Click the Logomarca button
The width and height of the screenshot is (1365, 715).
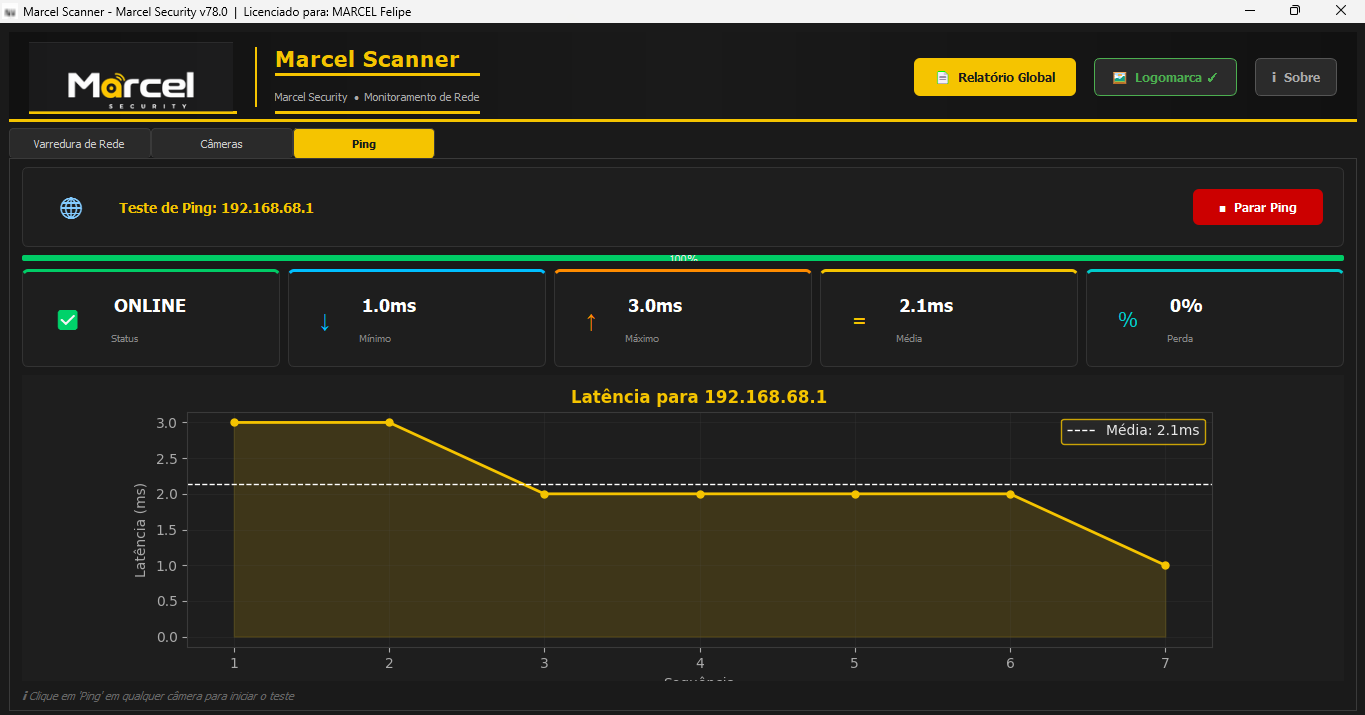pos(1165,77)
